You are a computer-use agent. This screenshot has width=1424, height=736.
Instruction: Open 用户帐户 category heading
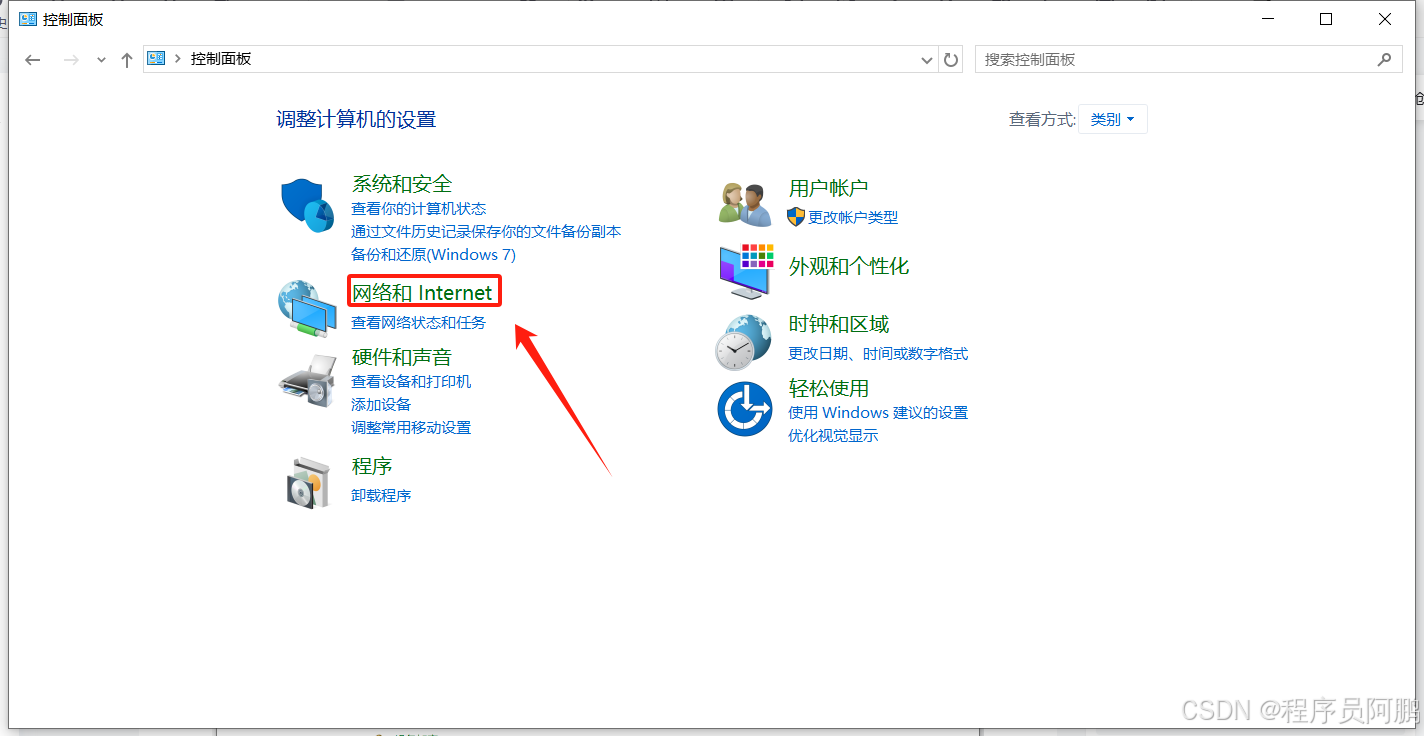828,188
